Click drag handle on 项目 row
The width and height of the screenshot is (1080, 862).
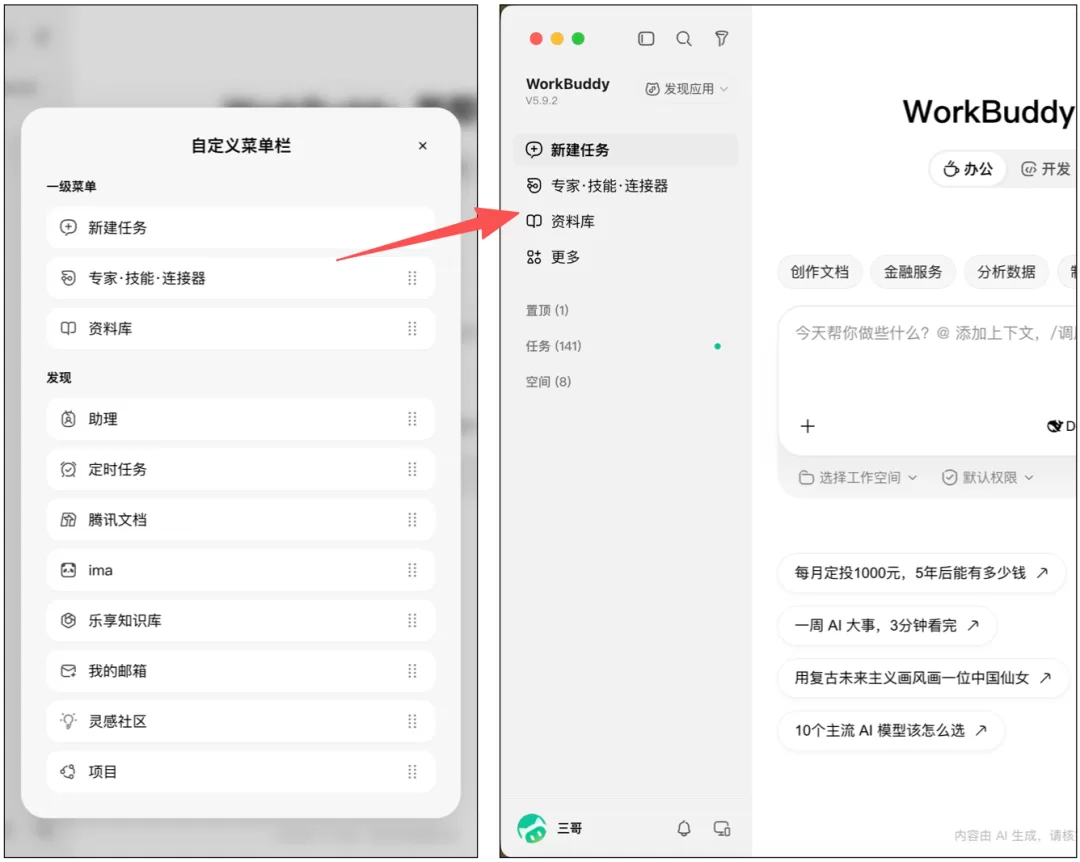click(412, 772)
